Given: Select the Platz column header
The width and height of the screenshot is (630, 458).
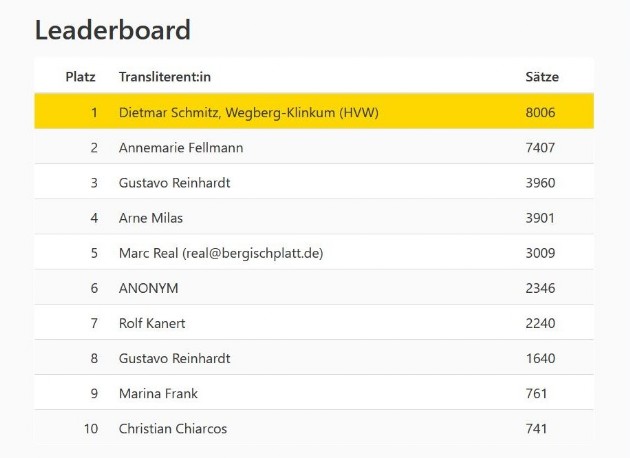Looking at the screenshot, I should (x=80, y=76).
